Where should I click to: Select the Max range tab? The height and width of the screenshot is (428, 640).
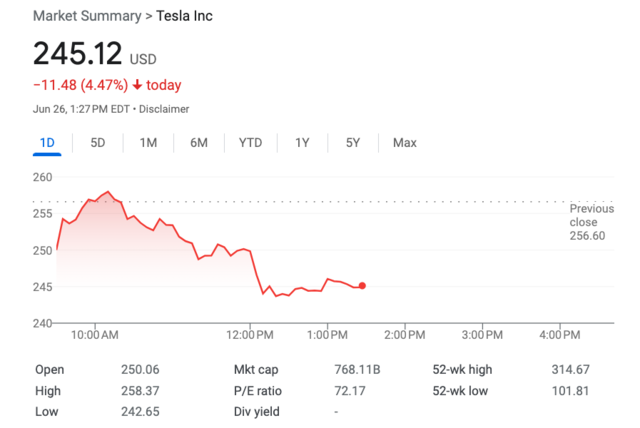tap(404, 142)
